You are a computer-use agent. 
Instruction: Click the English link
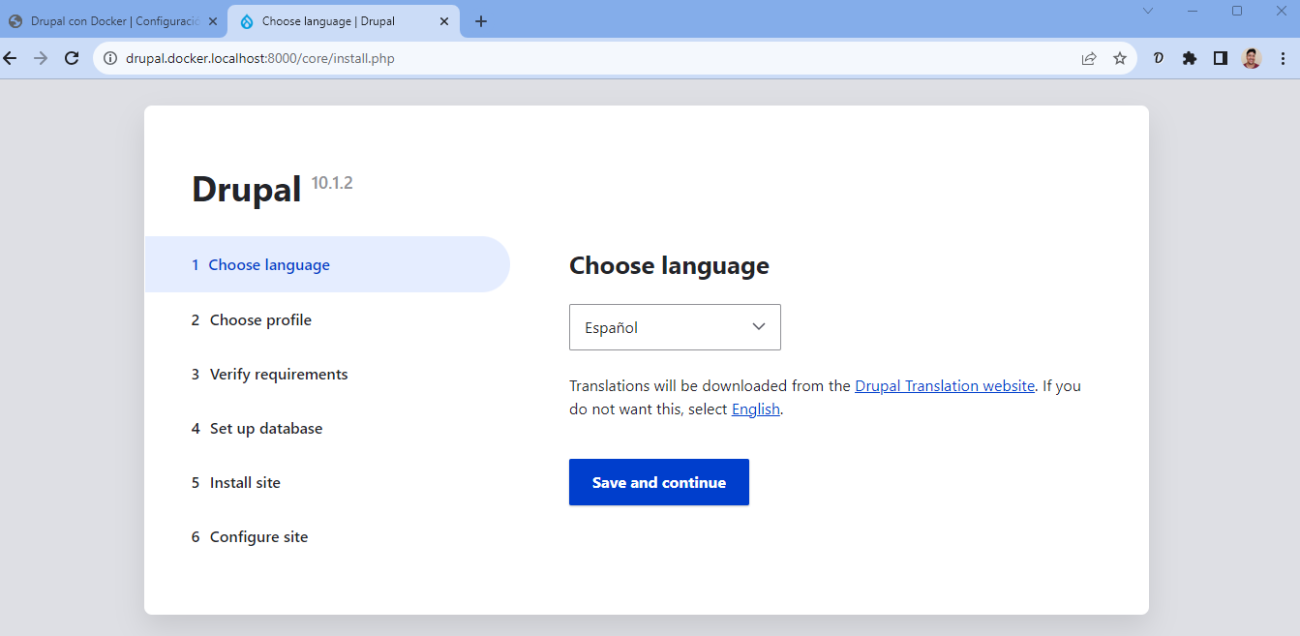(x=756, y=409)
